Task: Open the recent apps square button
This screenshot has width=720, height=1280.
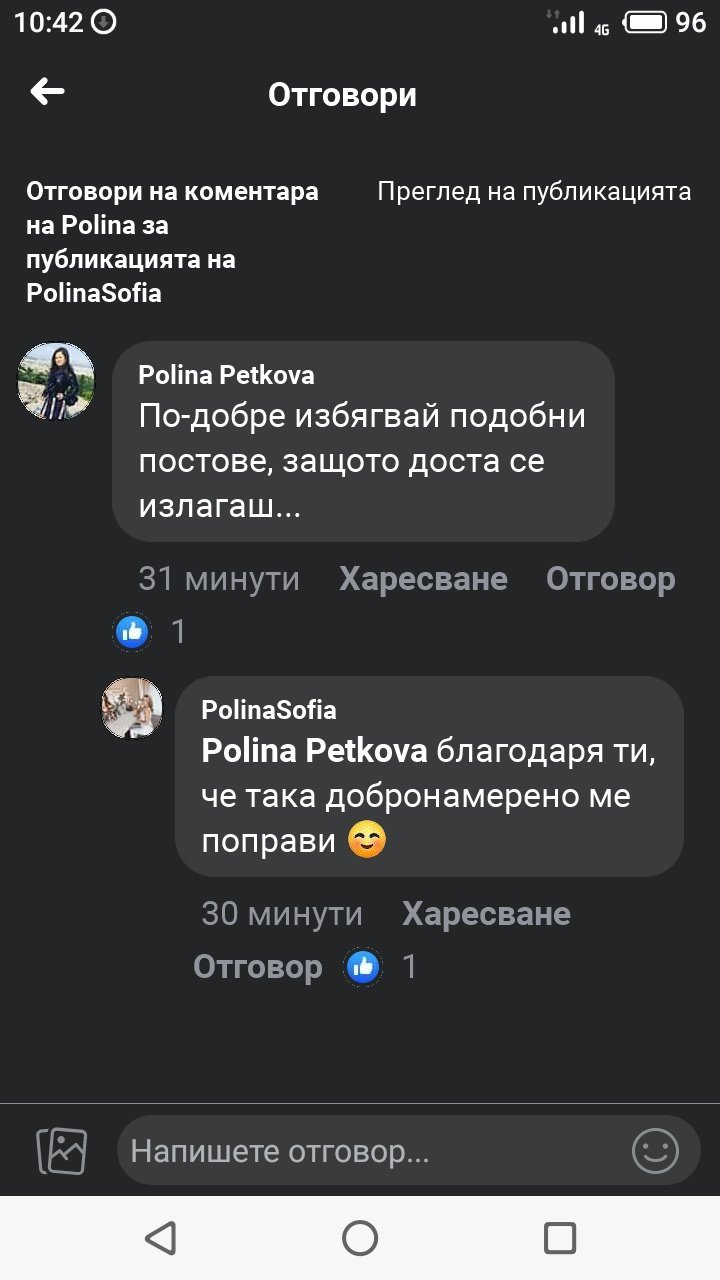Action: 559,1238
